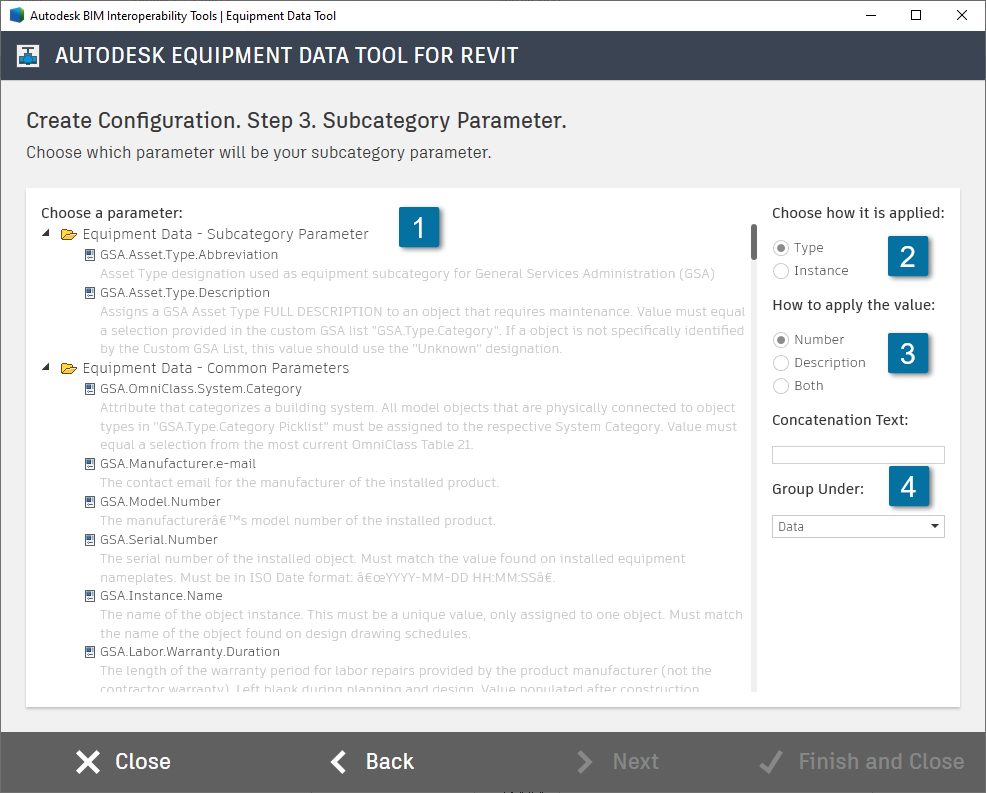Choose Both for applying the value

click(x=780, y=385)
